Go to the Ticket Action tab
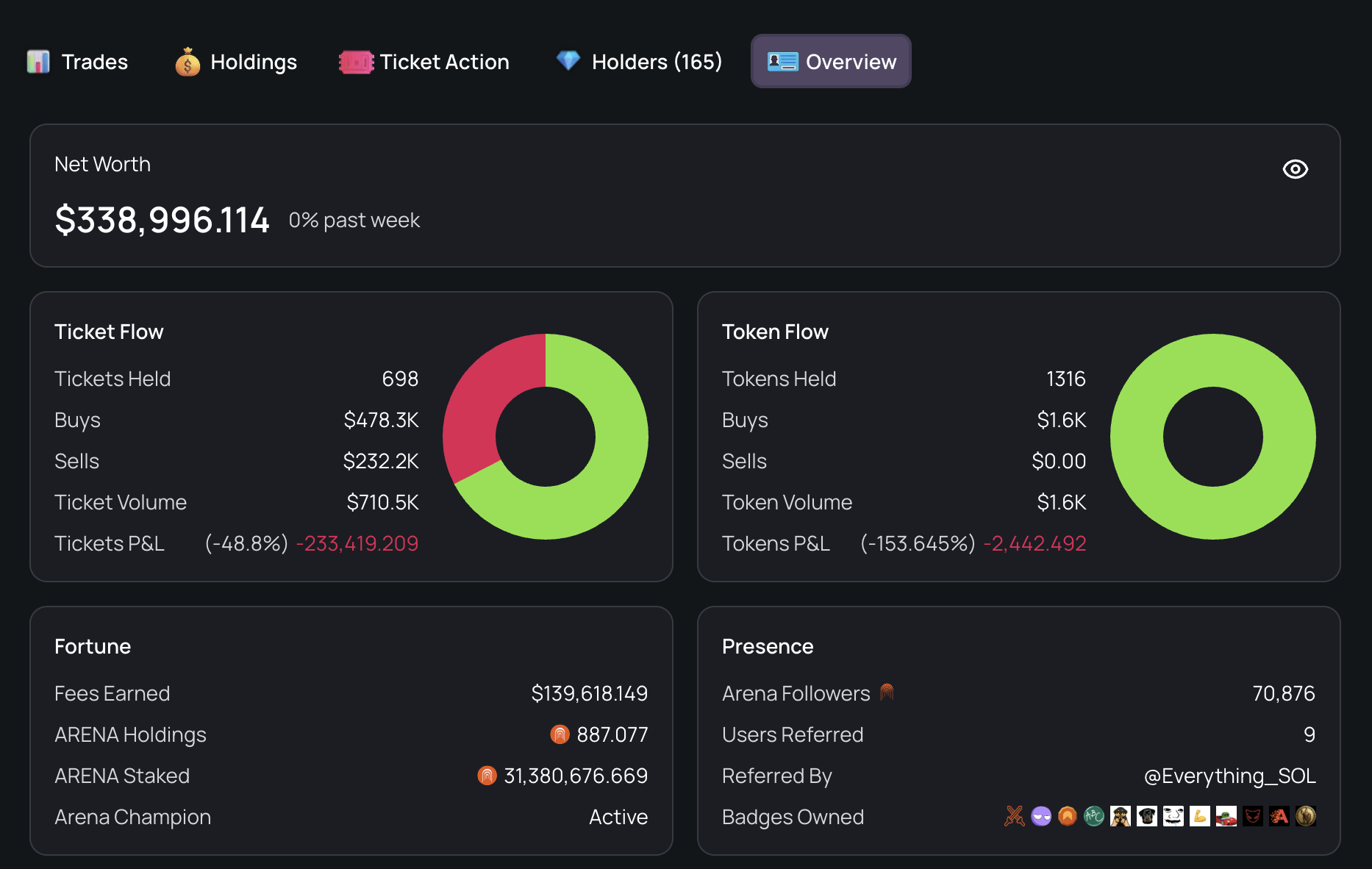The height and width of the screenshot is (869, 1372). 424,62
